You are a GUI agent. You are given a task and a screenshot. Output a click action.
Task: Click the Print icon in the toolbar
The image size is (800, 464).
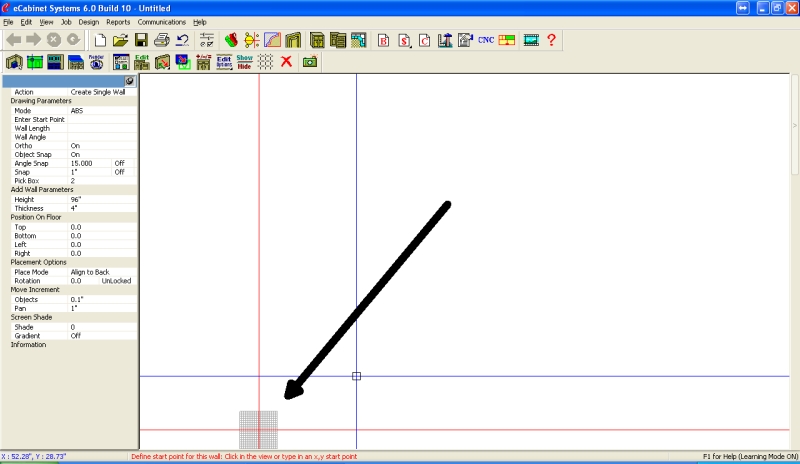(x=161, y=40)
